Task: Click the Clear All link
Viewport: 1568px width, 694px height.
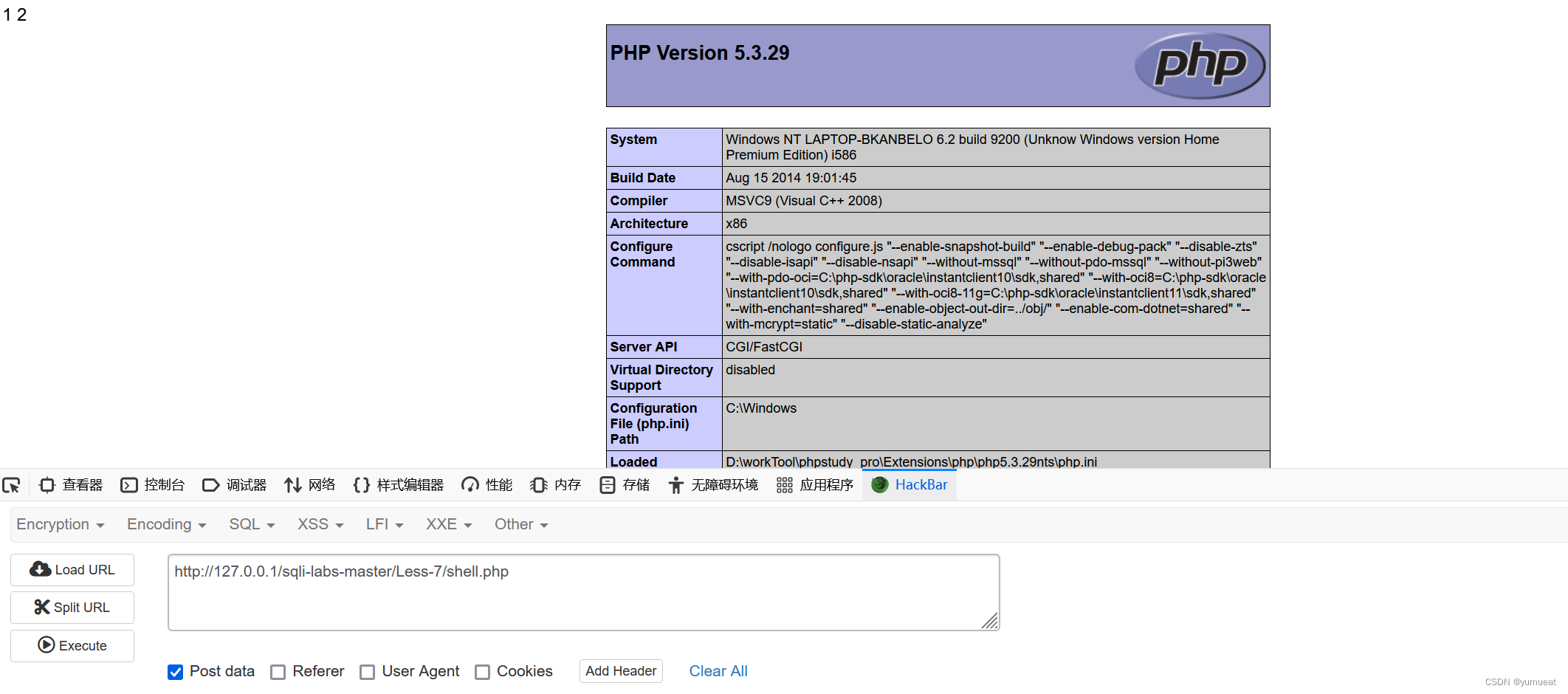Action: pos(718,671)
